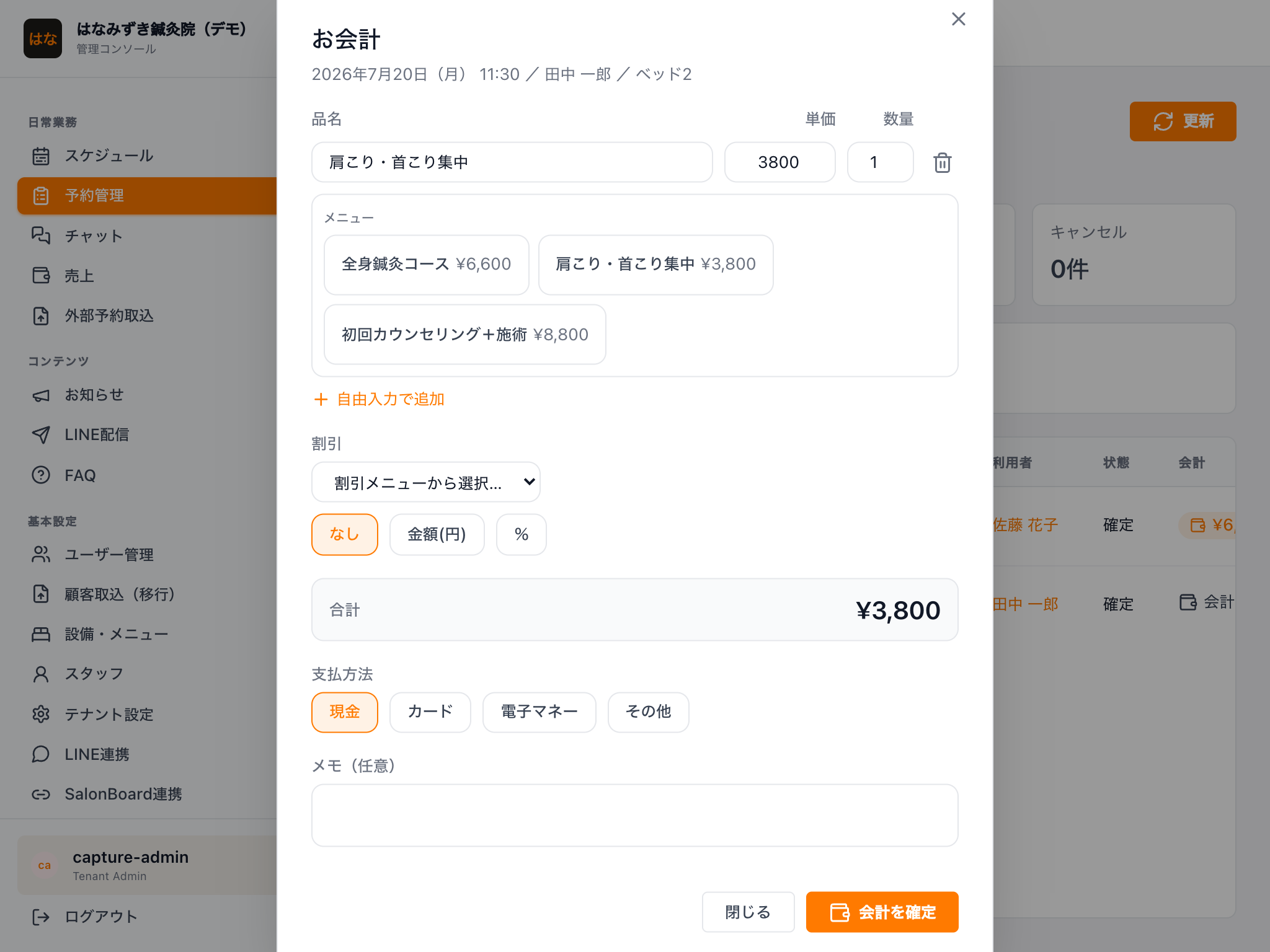Click the plus icon for 自由入力で追加
Viewport: 1270px width, 952px height.
321,399
